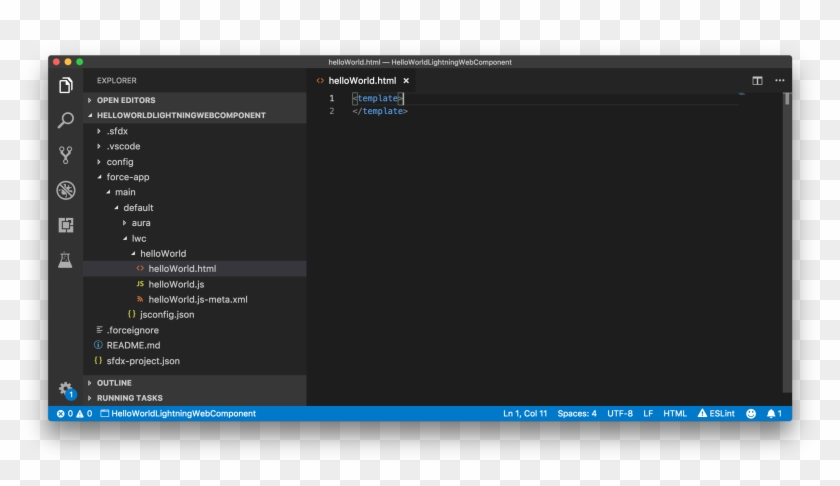This screenshot has width=840, height=486.
Task: Expand the Running Tasks section
Action: coord(194,398)
